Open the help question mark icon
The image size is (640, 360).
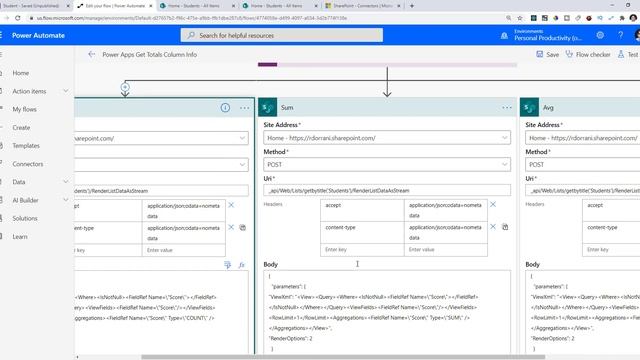(620, 36)
